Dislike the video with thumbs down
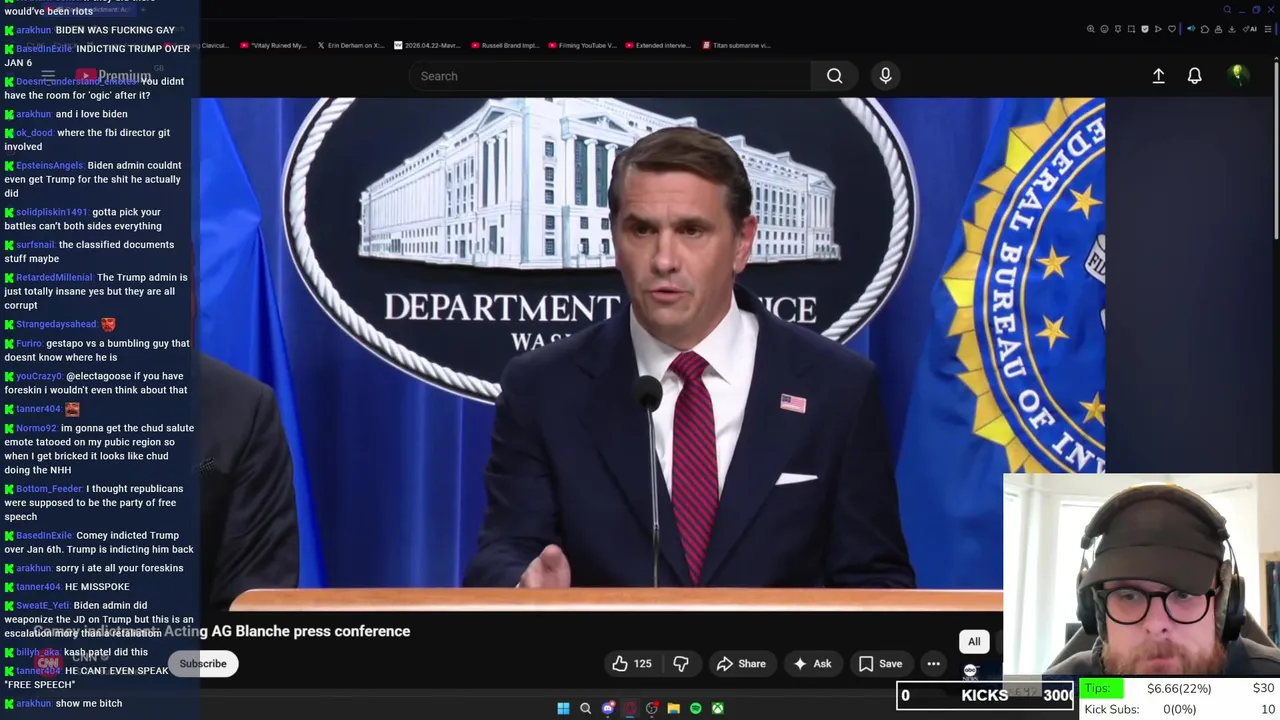The image size is (1280, 720). click(x=681, y=664)
